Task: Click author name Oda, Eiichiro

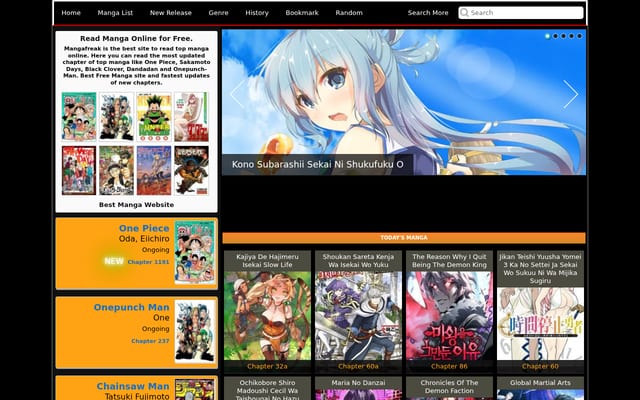Action: tap(144, 239)
